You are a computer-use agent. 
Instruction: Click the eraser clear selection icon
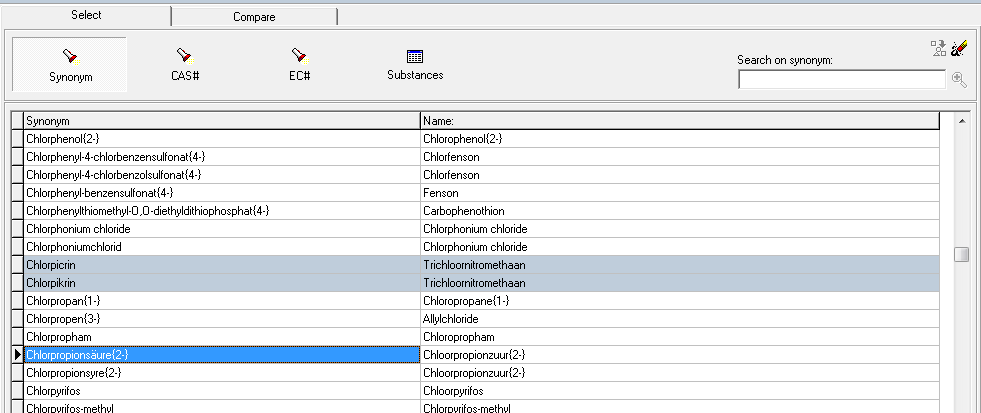960,48
